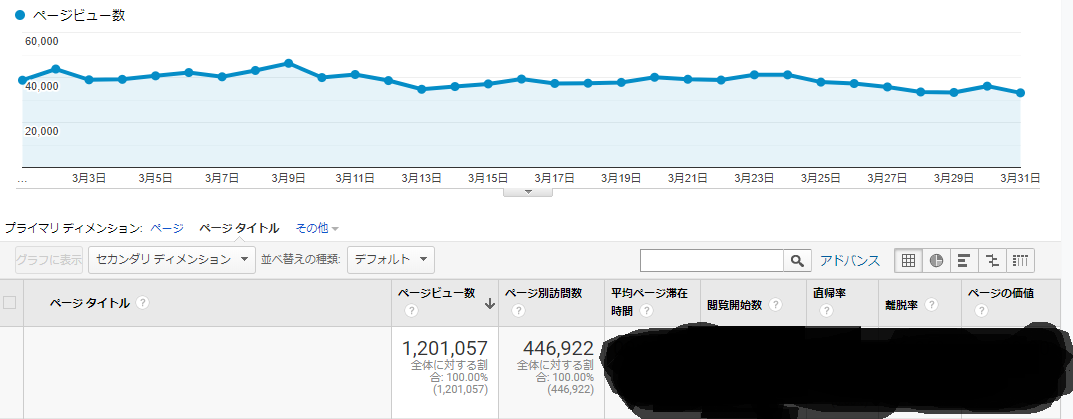Viewport: 1073px width, 419px height.
Task: Select ページ タイトル primary dimension
Action: [x=239, y=228]
